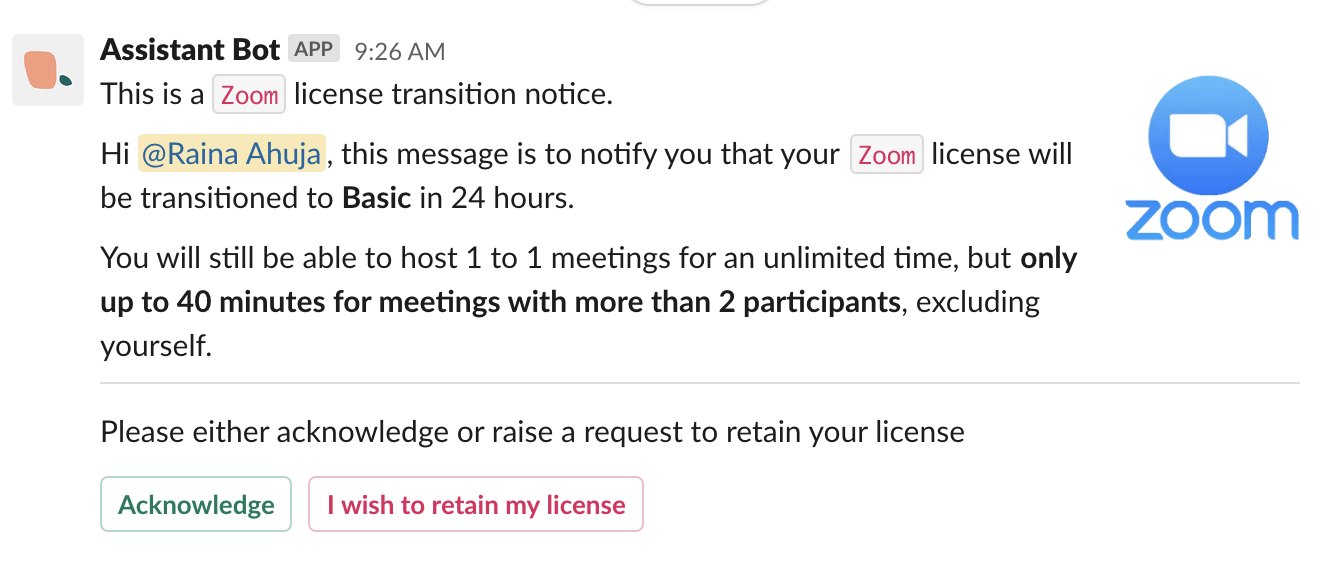The width and height of the screenshot is (1334, 564).
Task: Click the APP badge beside Assistant Bot
Action: (314, 49)
